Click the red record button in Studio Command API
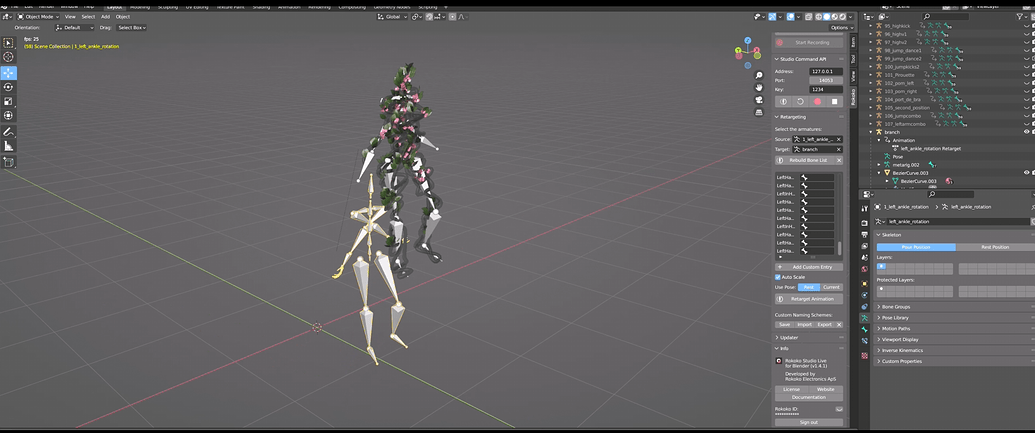Screen dimensions: 1035x433 (817, 102)
